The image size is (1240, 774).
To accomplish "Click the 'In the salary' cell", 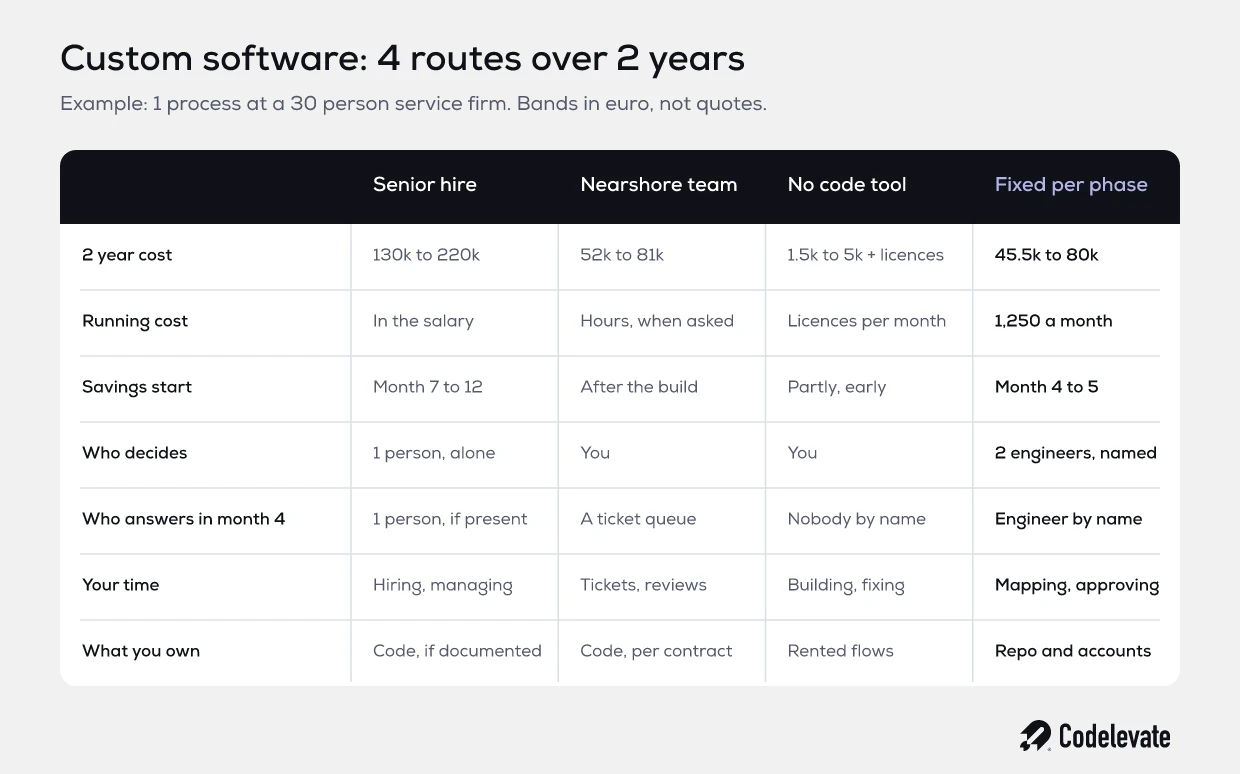I will pyautogui.click(x=423, y=321).
